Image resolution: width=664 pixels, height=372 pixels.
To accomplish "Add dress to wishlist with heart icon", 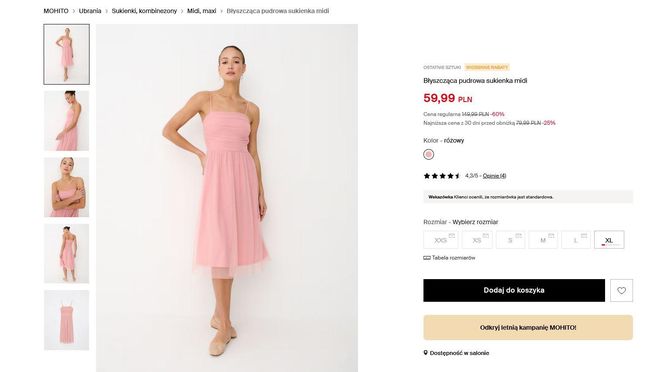I will coord(621,290).
